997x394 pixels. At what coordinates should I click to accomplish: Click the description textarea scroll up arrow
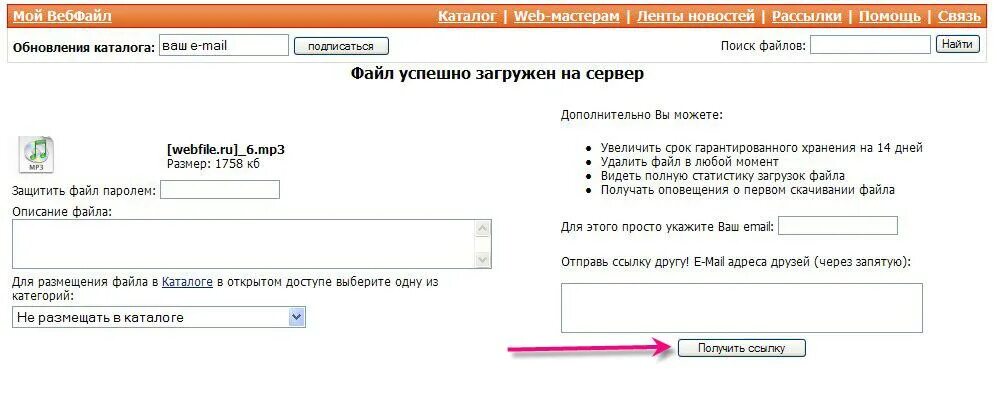click(483, 228)
